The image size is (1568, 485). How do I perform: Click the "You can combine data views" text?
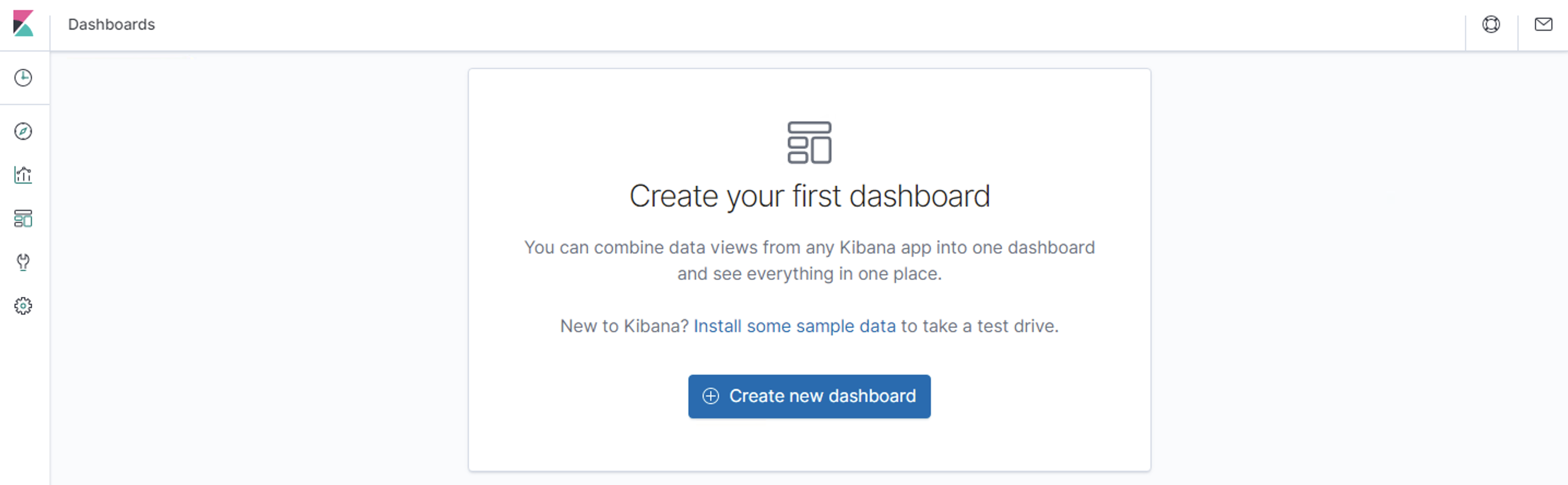point(809,247)
